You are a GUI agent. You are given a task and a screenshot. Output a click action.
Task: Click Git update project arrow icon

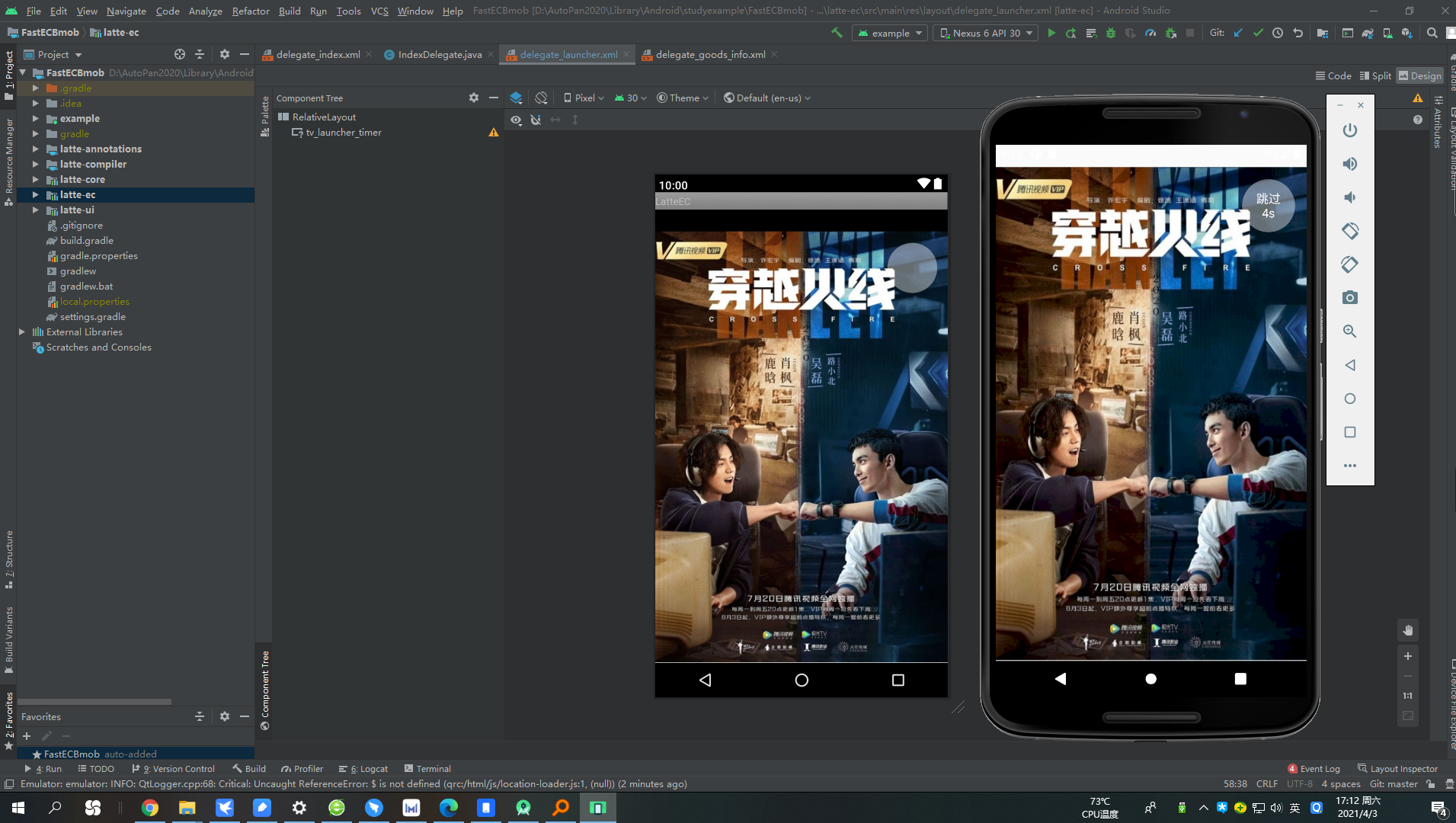pyautogui.click(x=1238, y=33)
